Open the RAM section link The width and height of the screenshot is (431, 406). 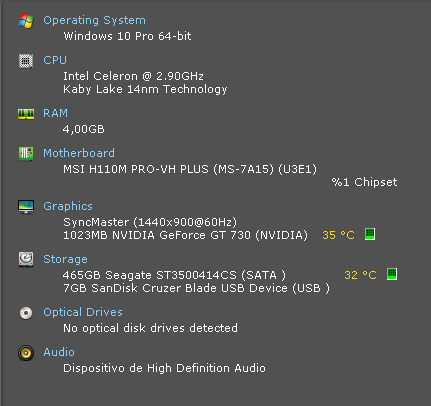[55, 113]
